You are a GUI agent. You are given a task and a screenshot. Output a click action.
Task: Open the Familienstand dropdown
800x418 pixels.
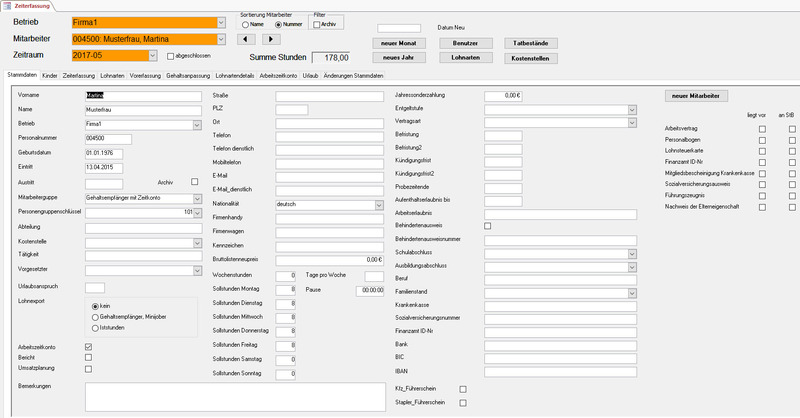pyautogui.click(x=632, y=293)
